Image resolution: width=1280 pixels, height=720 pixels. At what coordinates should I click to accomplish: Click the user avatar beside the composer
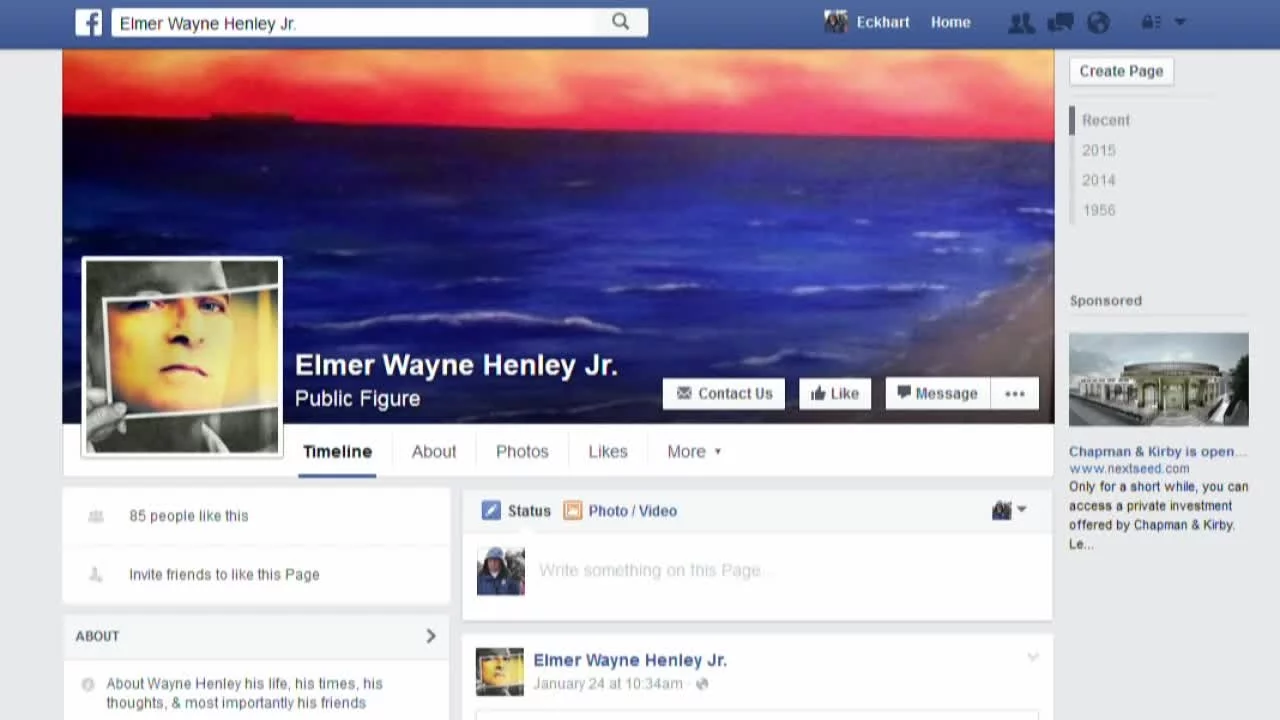[x=500, y=571]
